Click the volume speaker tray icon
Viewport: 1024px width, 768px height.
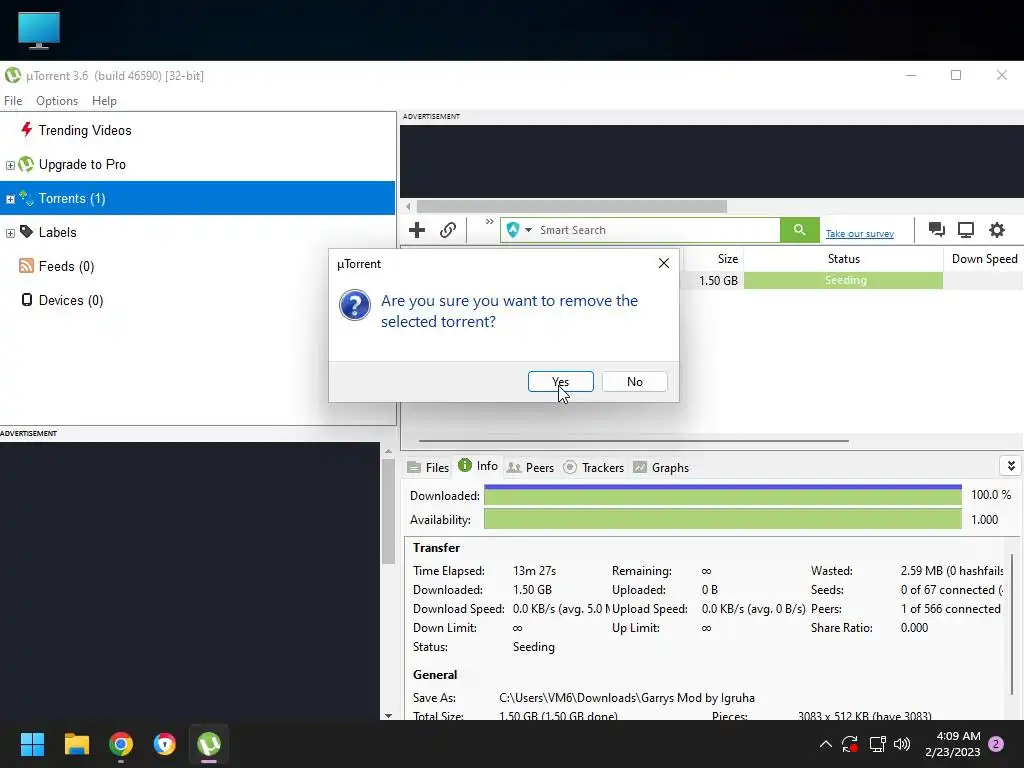pos(902,744)
